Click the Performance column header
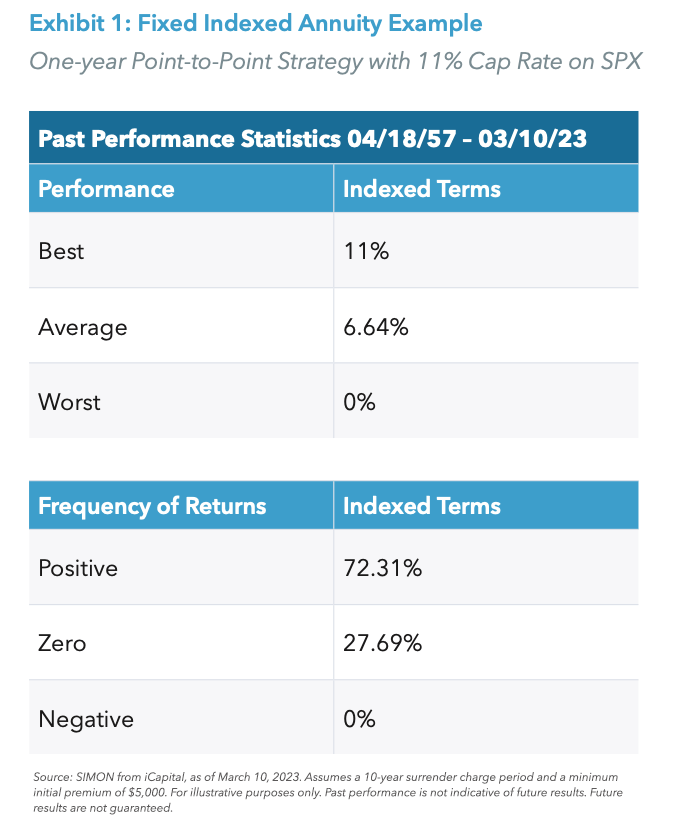The image size is (673, 825). [x=106, y=189]
